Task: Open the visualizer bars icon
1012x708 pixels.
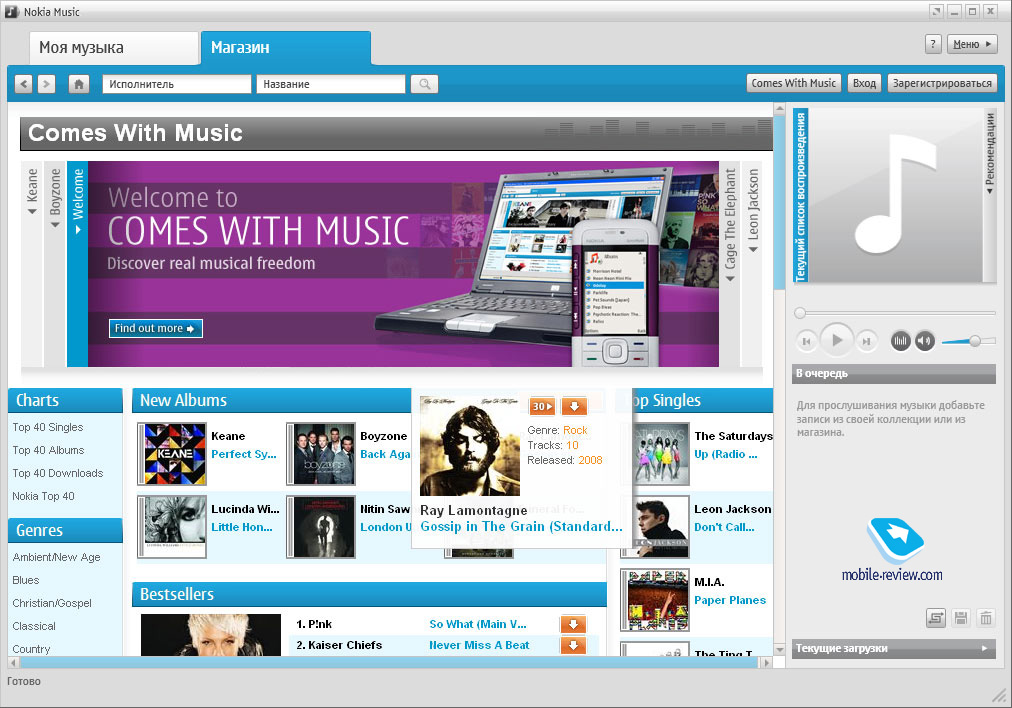Action: (x=900, y=341)
